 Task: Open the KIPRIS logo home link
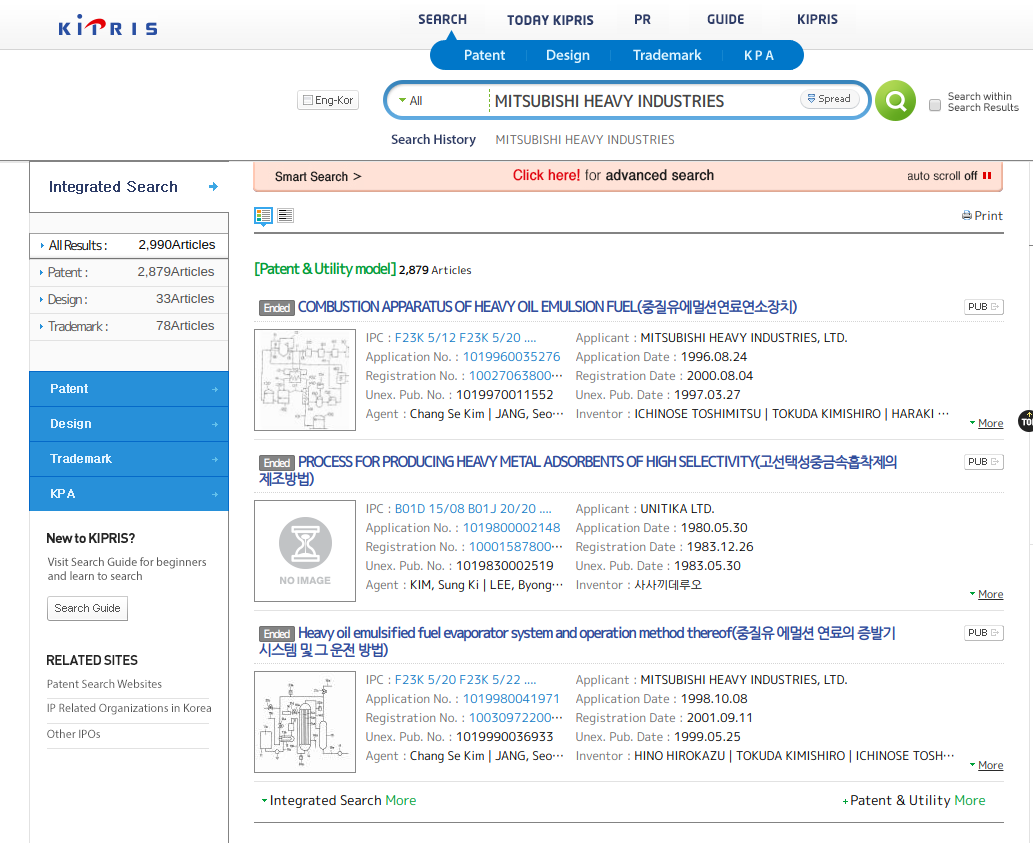point(108,26)
